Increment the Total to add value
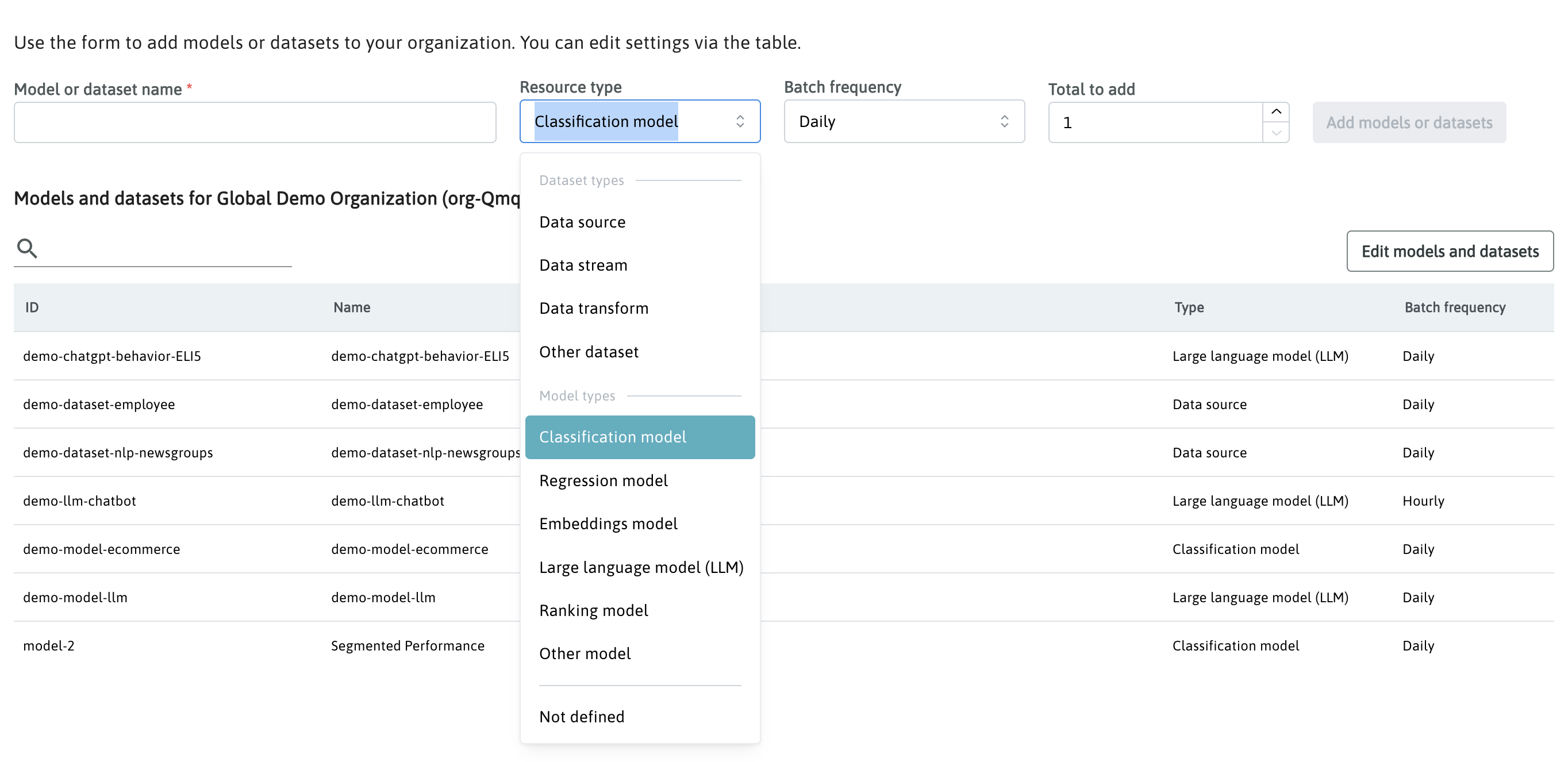The image size is (1568, 762). pyautogui.click(x=1276, y=112)
